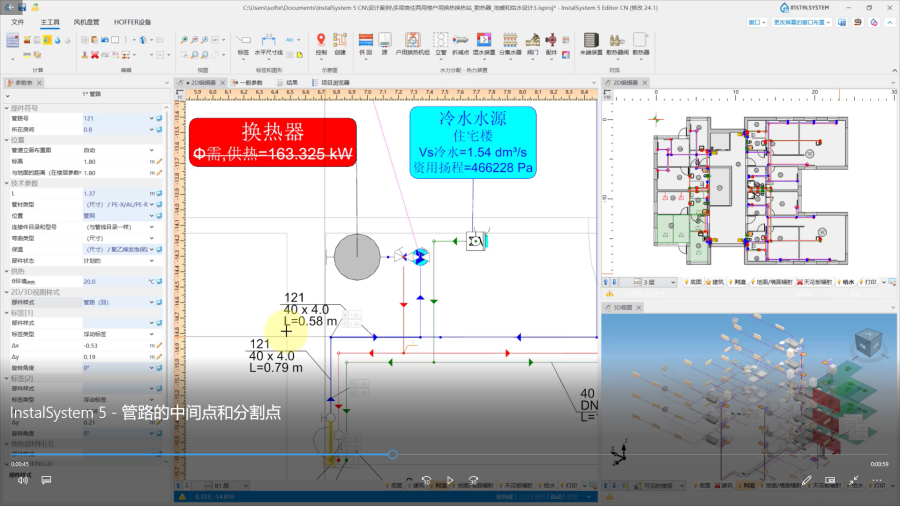The image size is (900, 506).
Task: Click the 标签 label tool
Action: tap(243, 44)
